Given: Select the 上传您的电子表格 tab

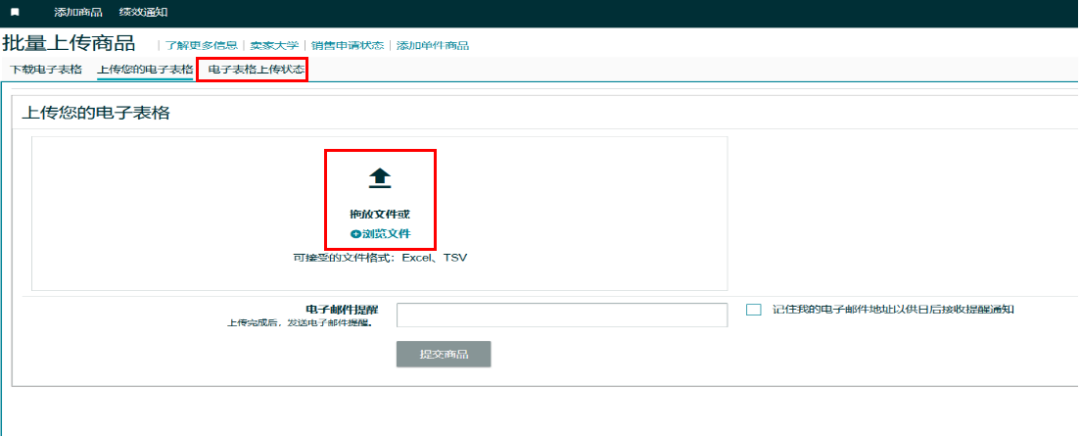Looking at the screenshot, I should [x=145, y=70].
